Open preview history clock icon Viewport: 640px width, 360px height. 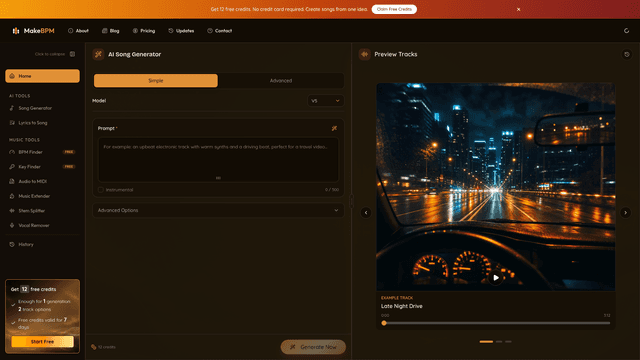pos(627,54)
